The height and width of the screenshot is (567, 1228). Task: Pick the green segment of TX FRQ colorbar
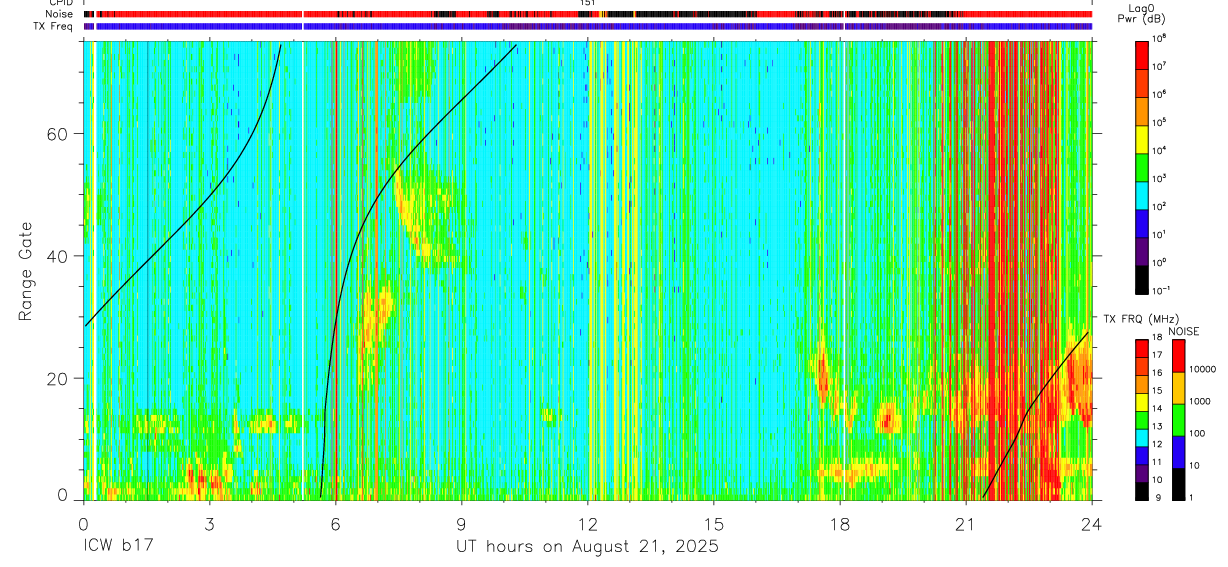pyautogui.click(x=1140, y=419)
